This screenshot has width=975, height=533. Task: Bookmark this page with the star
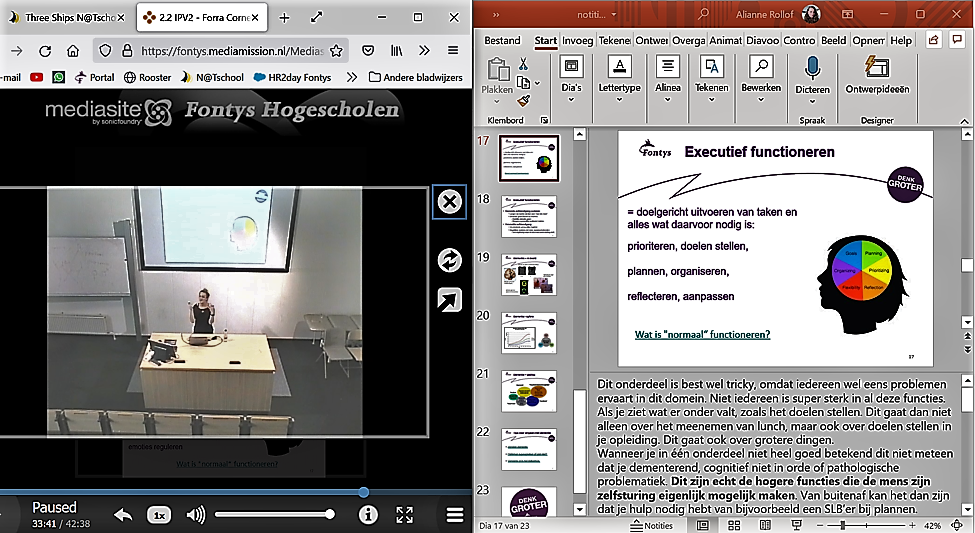[337, 51]
